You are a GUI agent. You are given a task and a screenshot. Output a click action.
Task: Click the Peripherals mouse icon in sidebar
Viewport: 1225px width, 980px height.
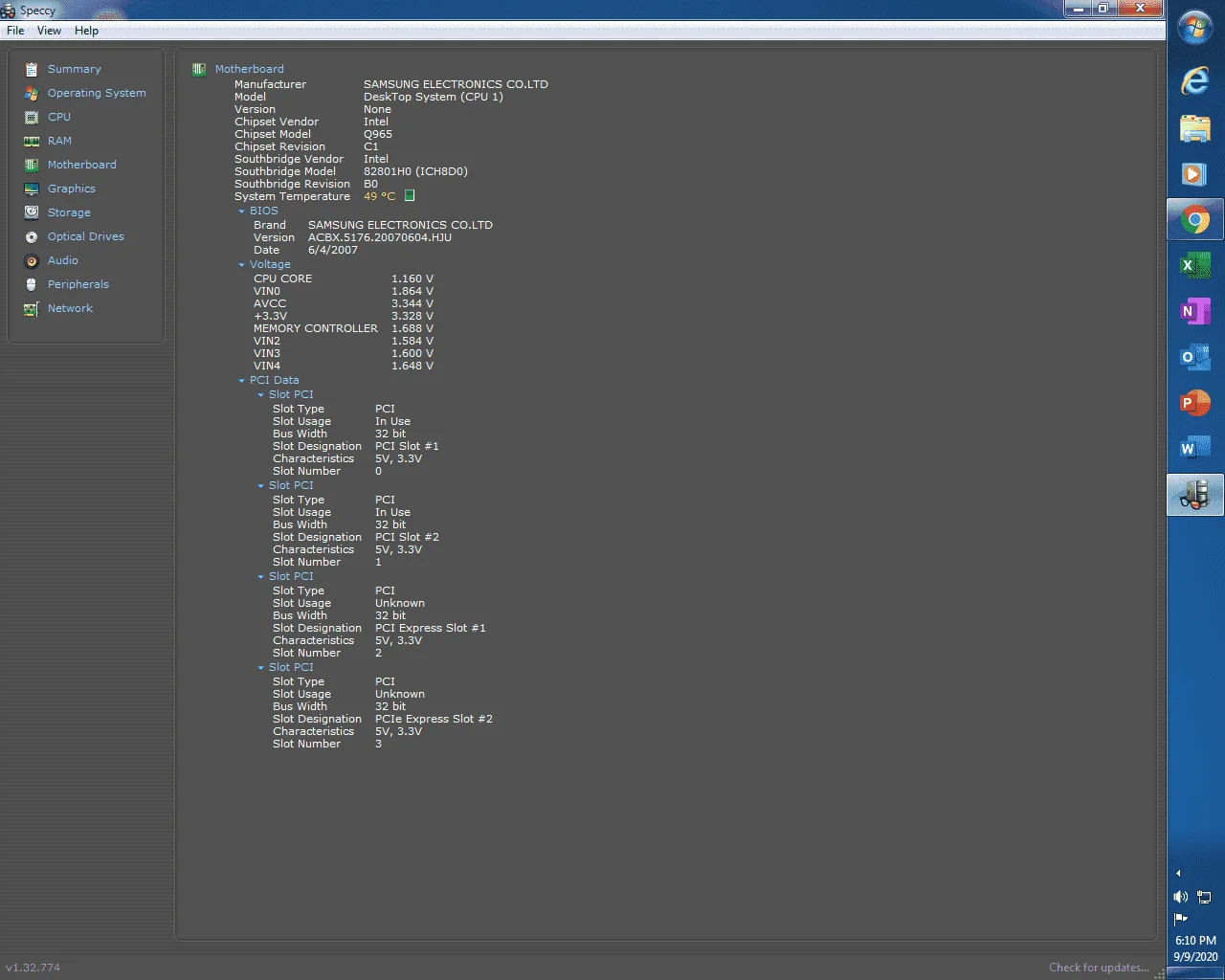click(x=32, y=284)
